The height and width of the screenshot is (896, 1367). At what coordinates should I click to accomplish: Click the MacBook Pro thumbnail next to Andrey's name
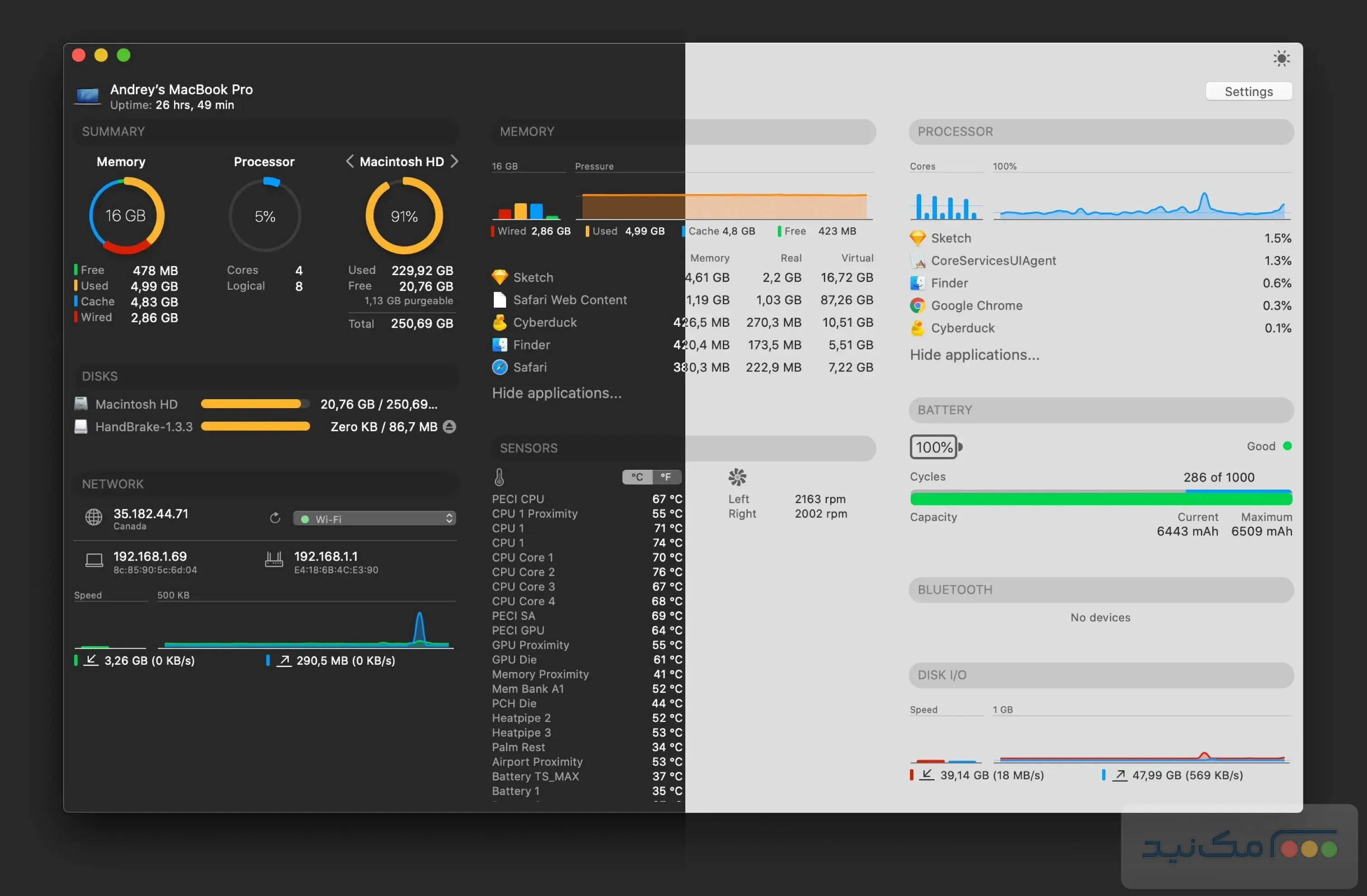[87, 96]
